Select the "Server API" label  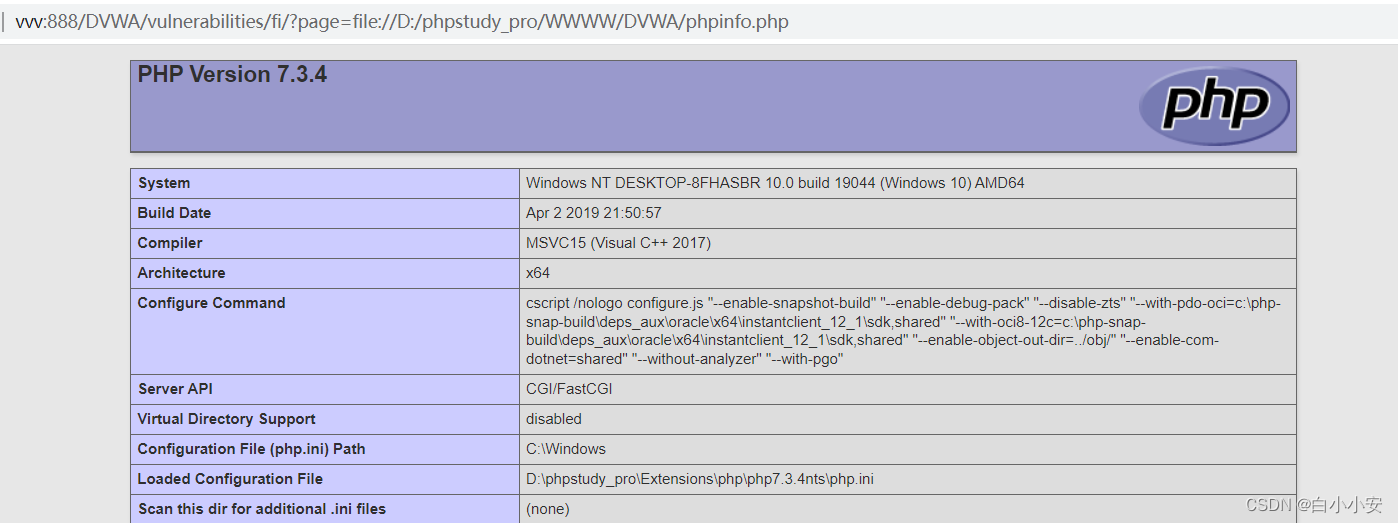[175, 389]
